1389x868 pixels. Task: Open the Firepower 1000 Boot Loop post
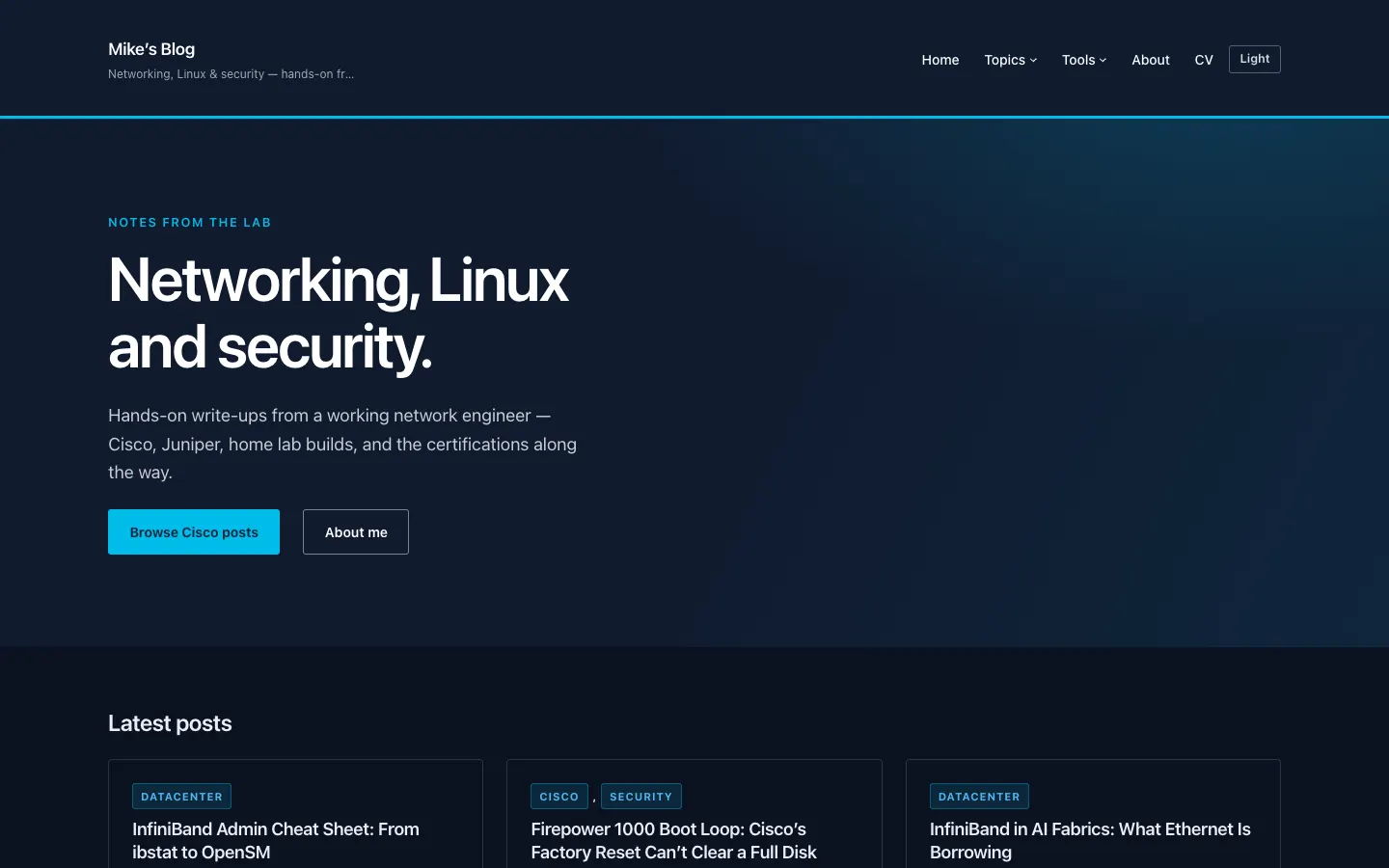(x=673, y=841)
